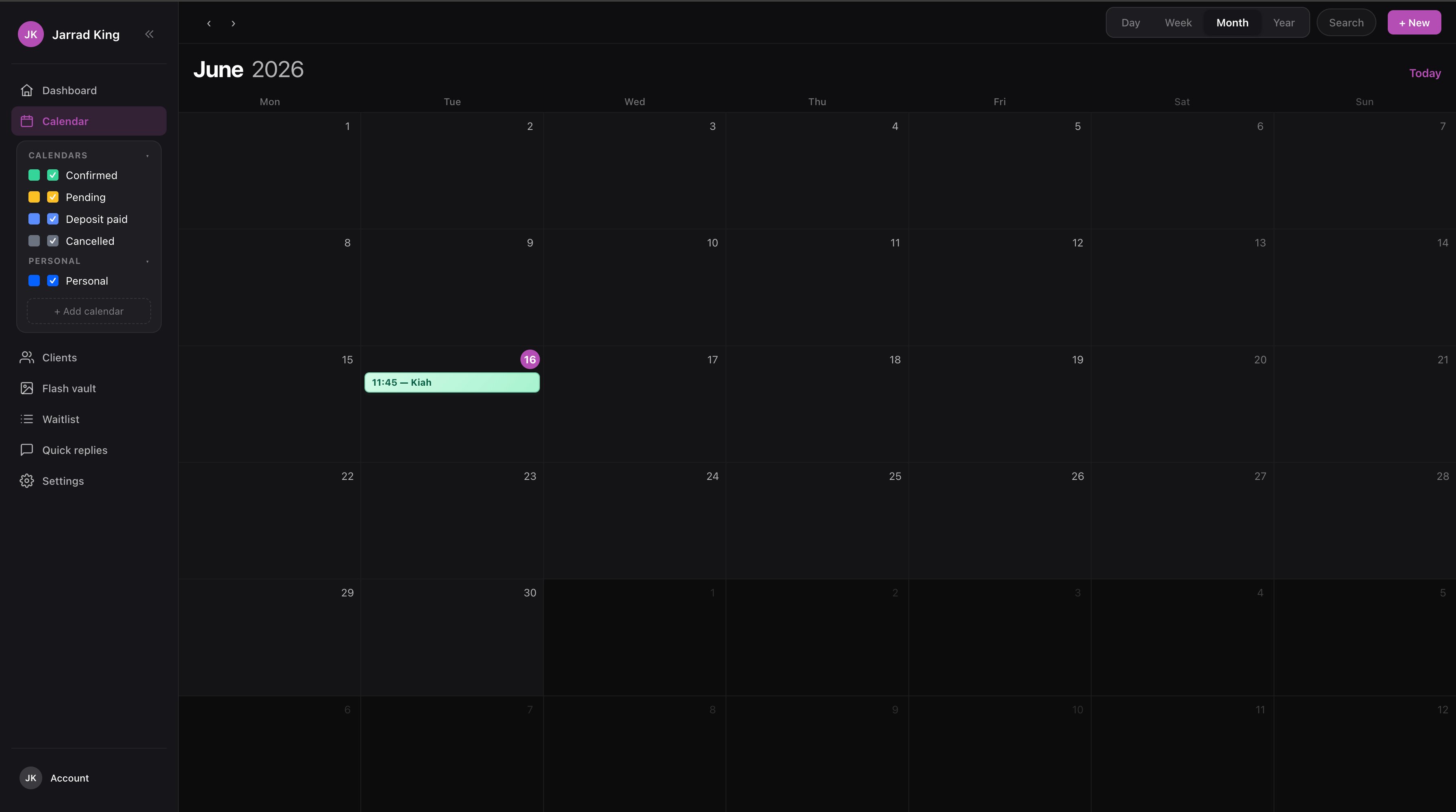Open the Flash vault page
This screenshot has width=1456, height=812.
89,389
